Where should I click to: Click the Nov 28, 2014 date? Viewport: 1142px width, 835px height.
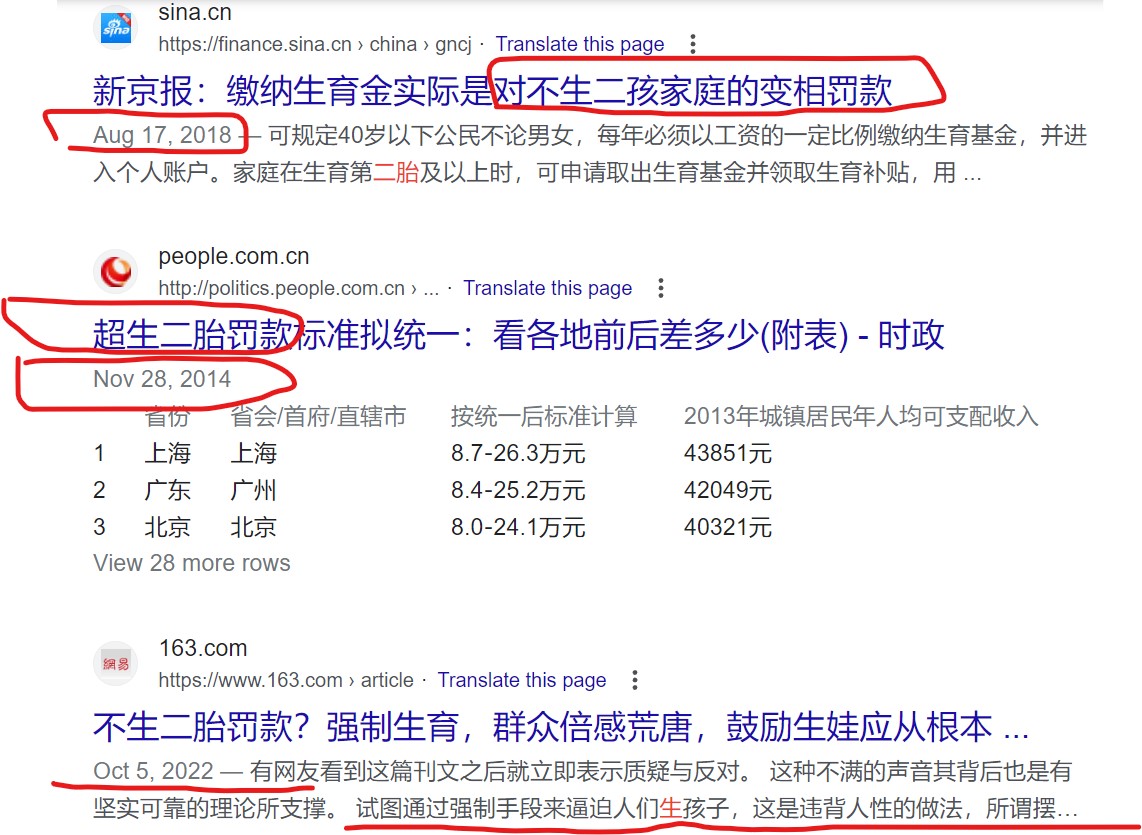coord(162,379)
